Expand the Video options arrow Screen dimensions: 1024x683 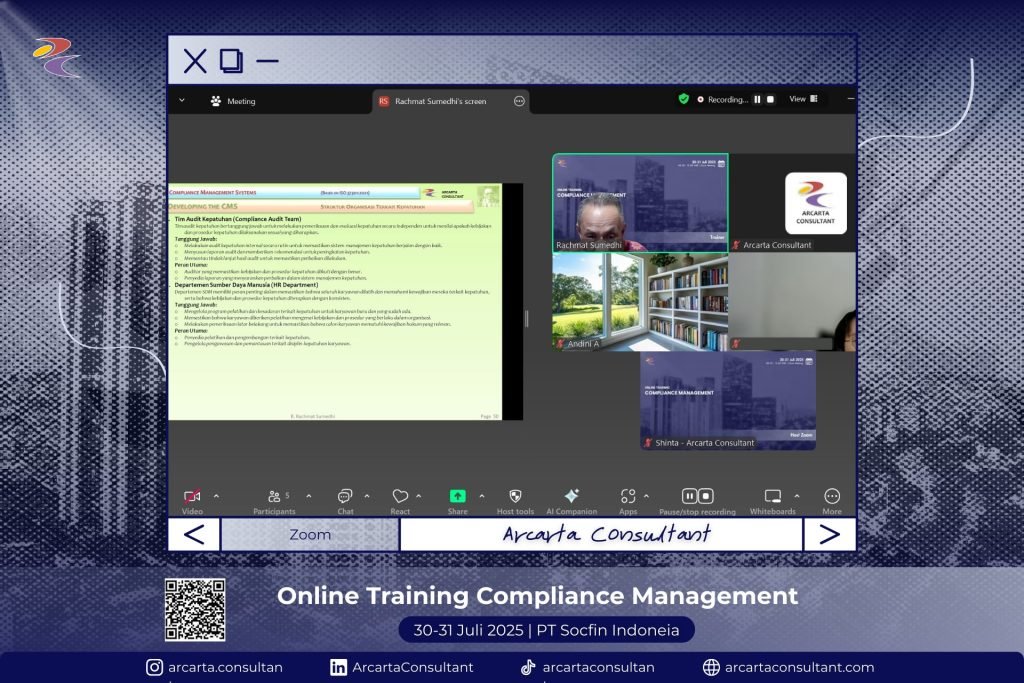point(217,496)
